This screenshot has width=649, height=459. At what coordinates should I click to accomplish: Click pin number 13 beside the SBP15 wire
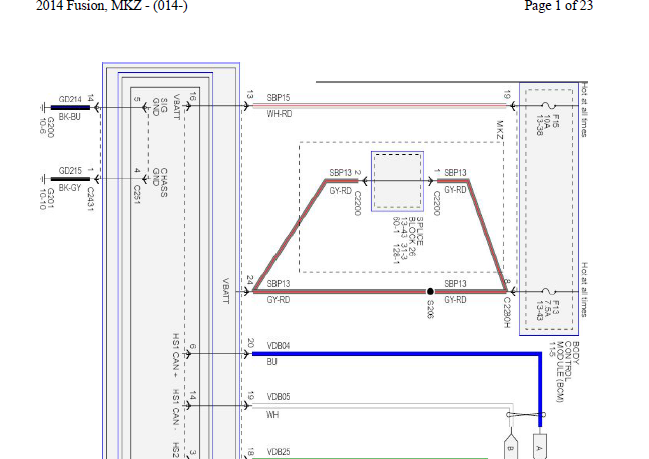pos(249,95)
